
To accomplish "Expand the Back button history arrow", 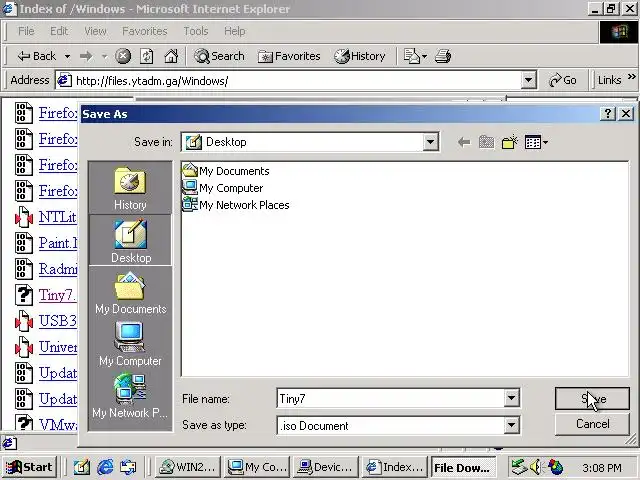I will [67, 56].
